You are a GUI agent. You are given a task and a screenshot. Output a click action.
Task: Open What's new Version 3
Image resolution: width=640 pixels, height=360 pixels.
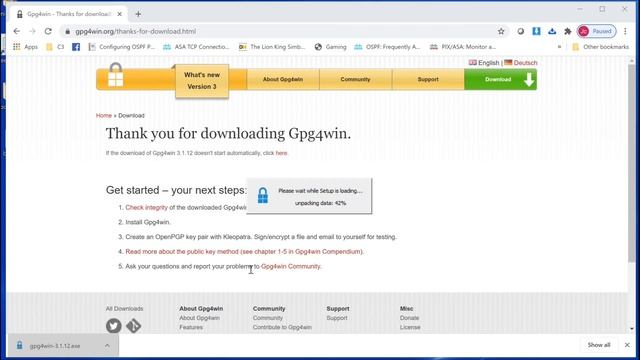coord(202,81)
